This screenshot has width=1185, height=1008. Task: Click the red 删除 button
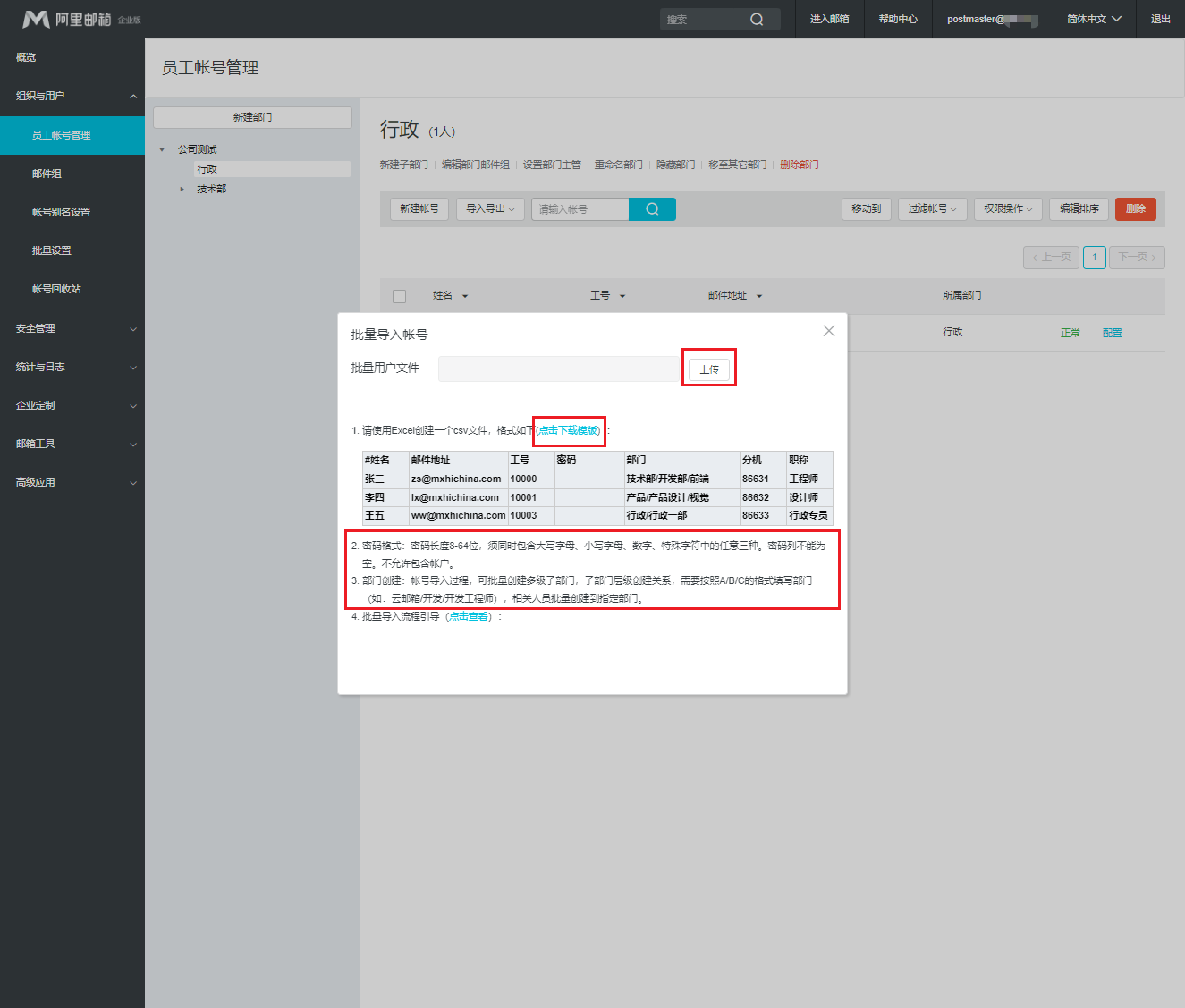tap(1135, 209)
